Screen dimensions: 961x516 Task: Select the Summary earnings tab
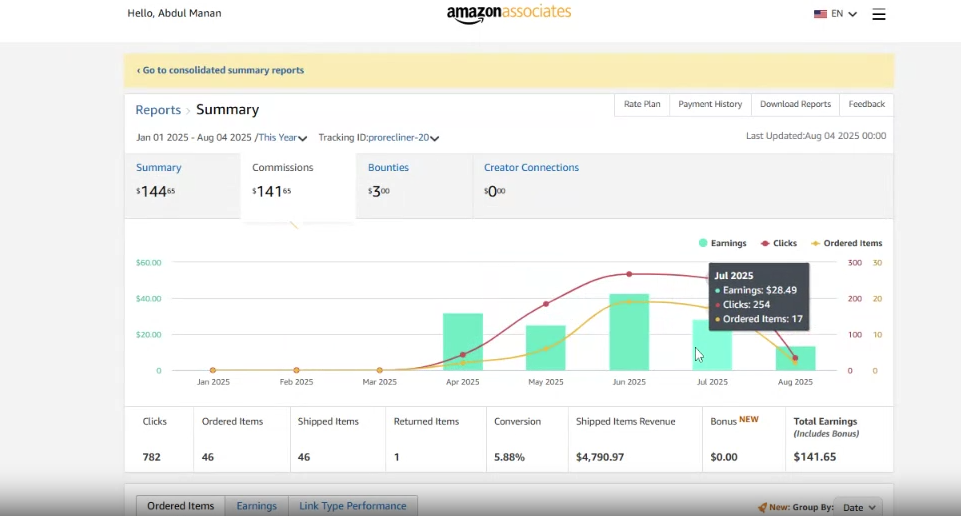click(183, 185)
